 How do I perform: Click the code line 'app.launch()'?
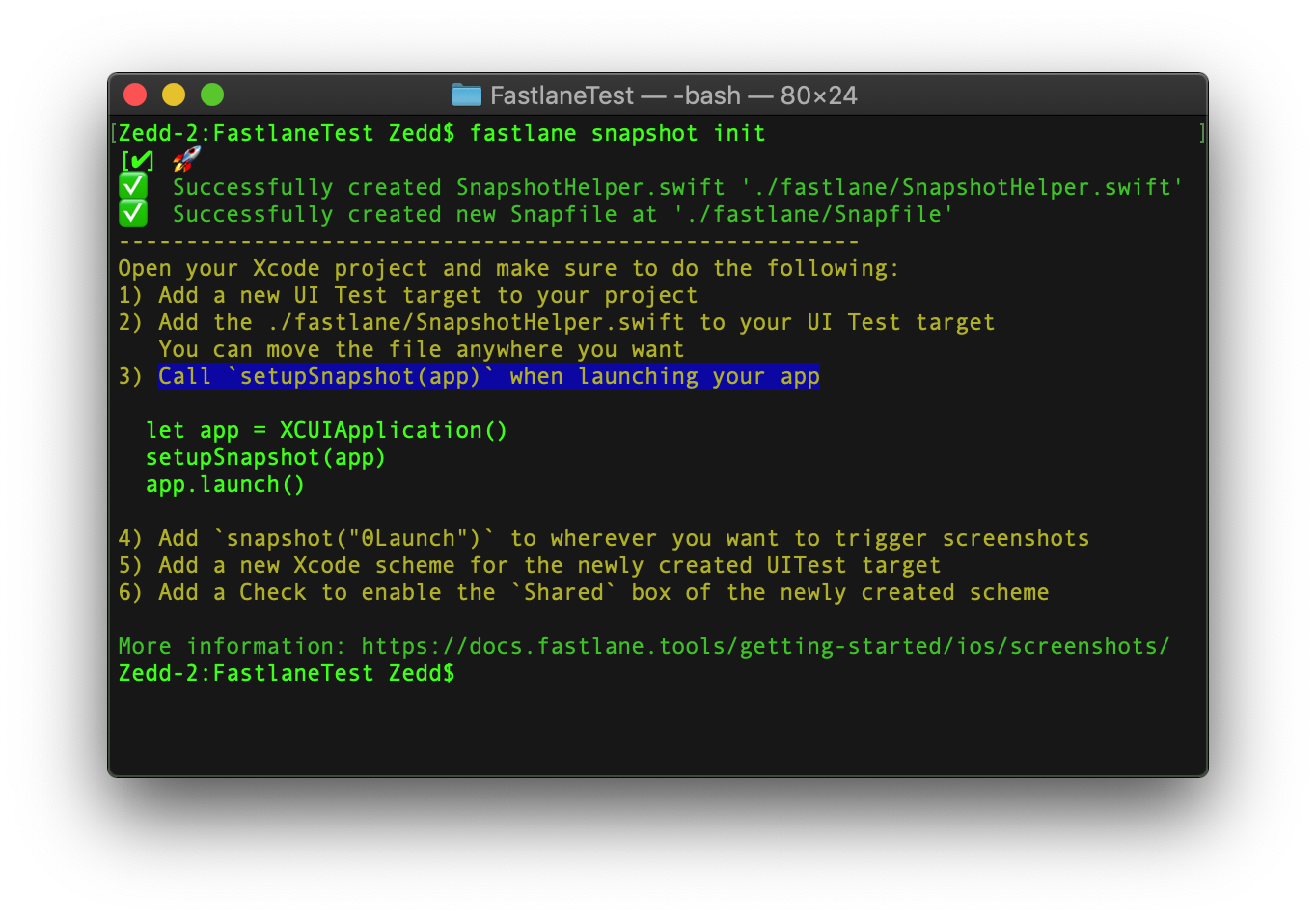point(225,484)
